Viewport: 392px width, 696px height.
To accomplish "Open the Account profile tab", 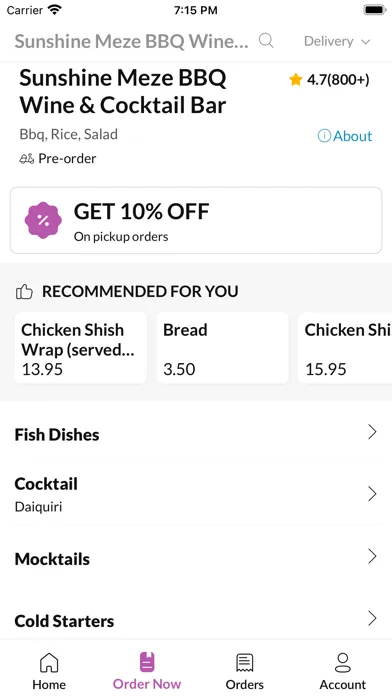I will pyautogui.click(x=343, y=671).
